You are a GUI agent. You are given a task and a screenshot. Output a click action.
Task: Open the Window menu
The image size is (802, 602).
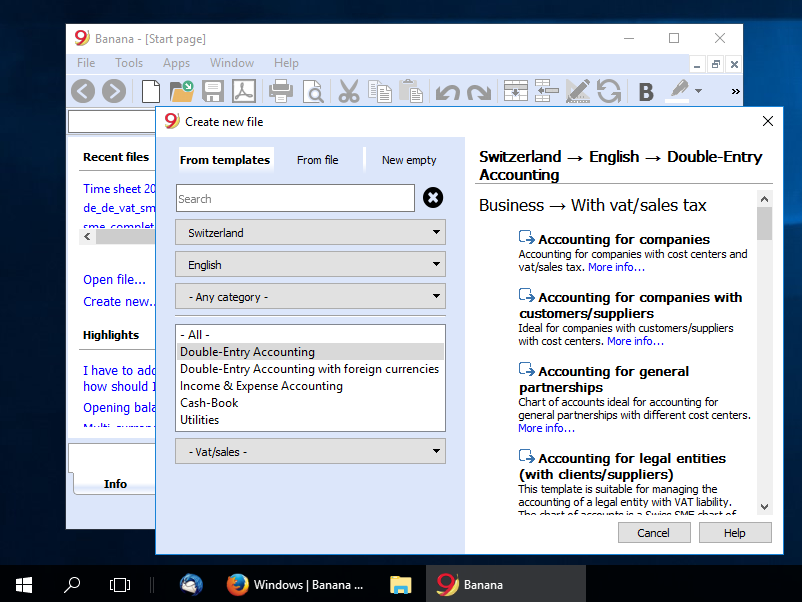[232, 63]
